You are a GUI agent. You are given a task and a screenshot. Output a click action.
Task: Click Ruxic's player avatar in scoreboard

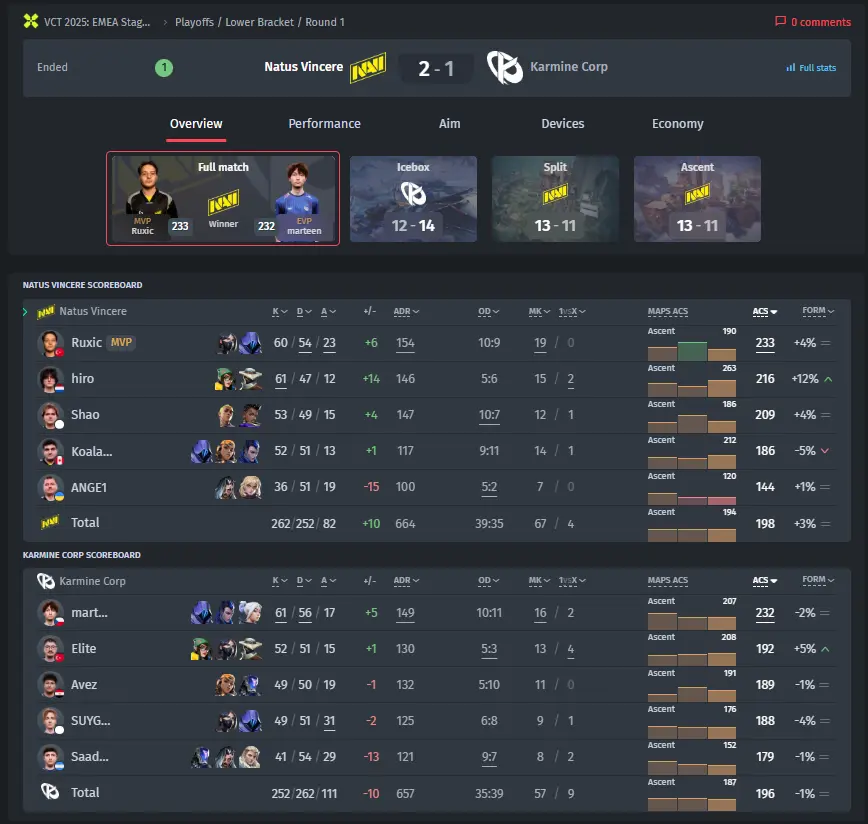point(50,343)
